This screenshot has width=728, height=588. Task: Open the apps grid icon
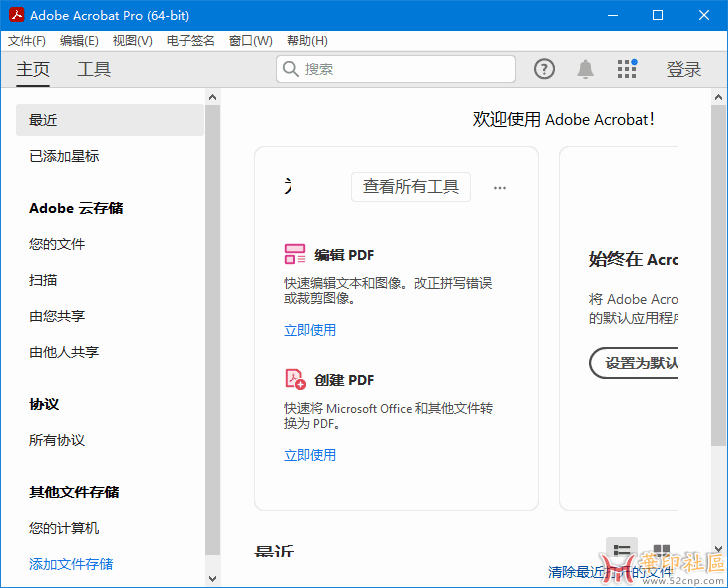pos(627,69)
